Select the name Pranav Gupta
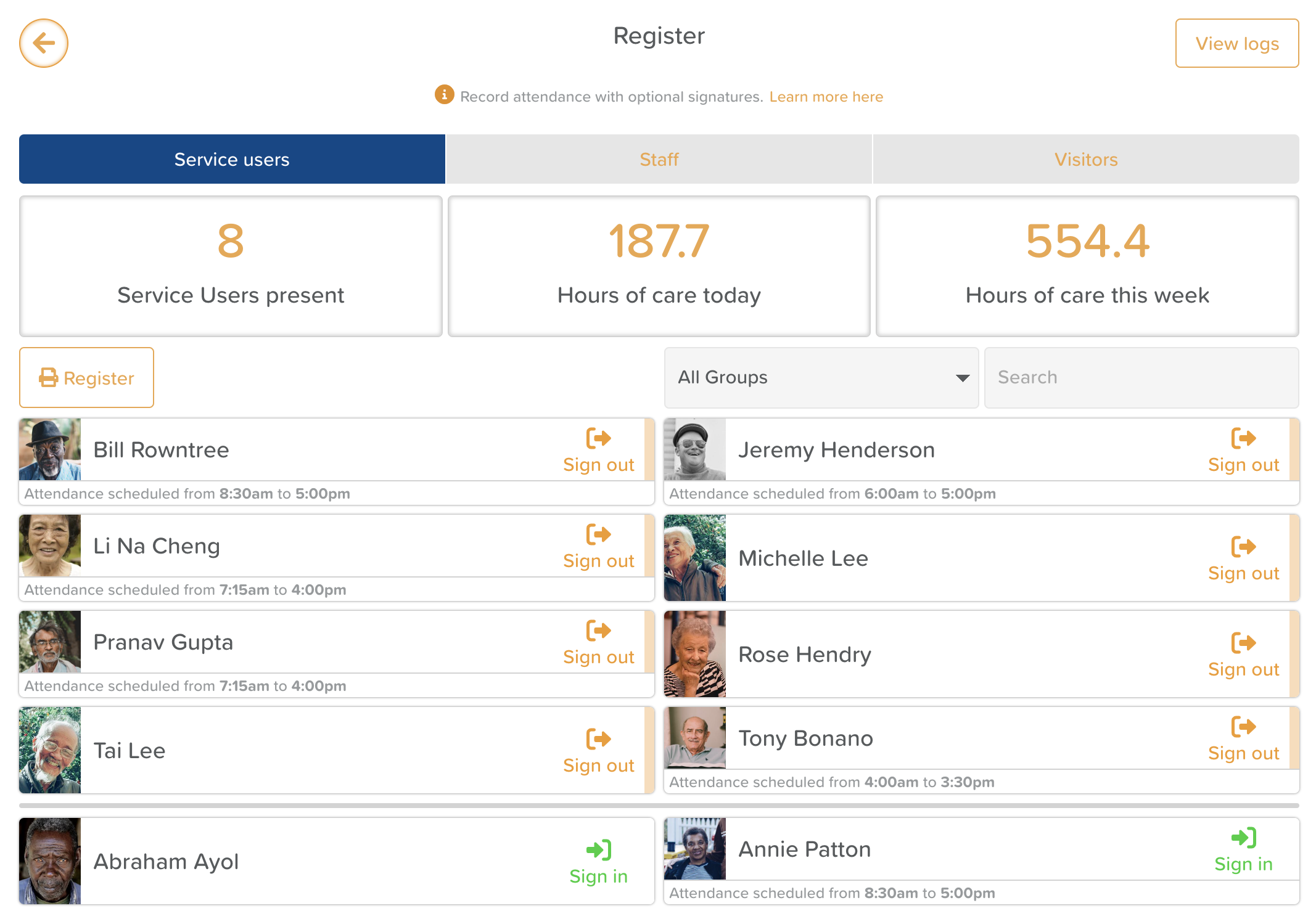 point(163,642)
